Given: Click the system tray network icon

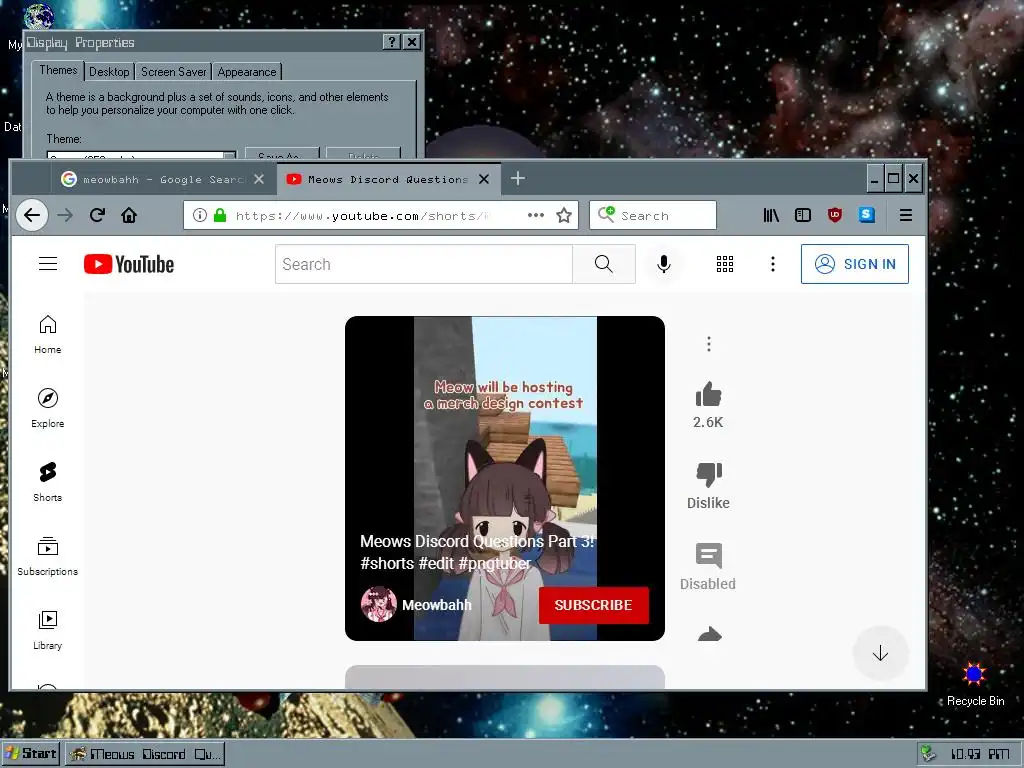Looking at the screenshot, I should tap(927, 754).
